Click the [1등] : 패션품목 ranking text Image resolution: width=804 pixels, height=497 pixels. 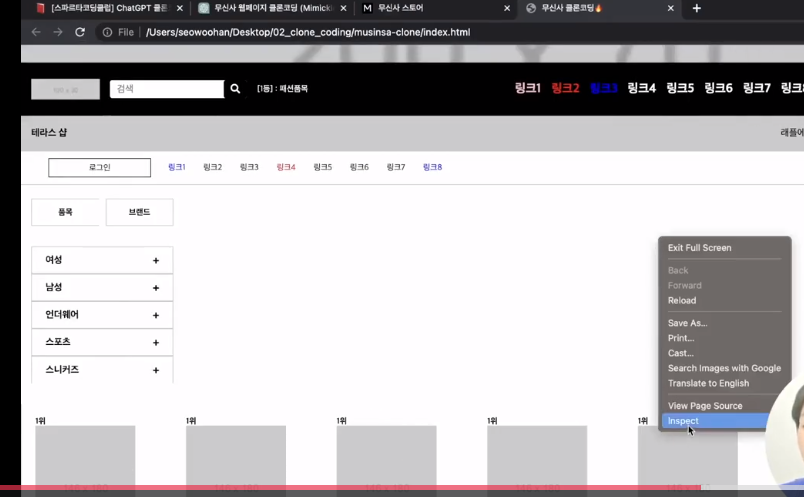(x=282, y=89)
